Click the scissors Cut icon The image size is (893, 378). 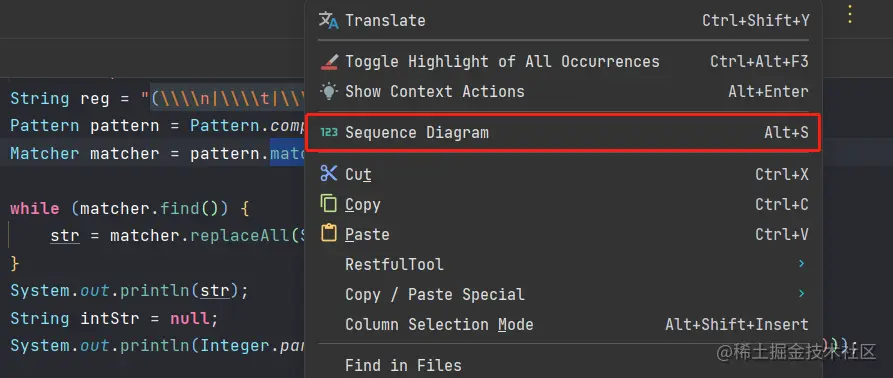click(329, 174)
